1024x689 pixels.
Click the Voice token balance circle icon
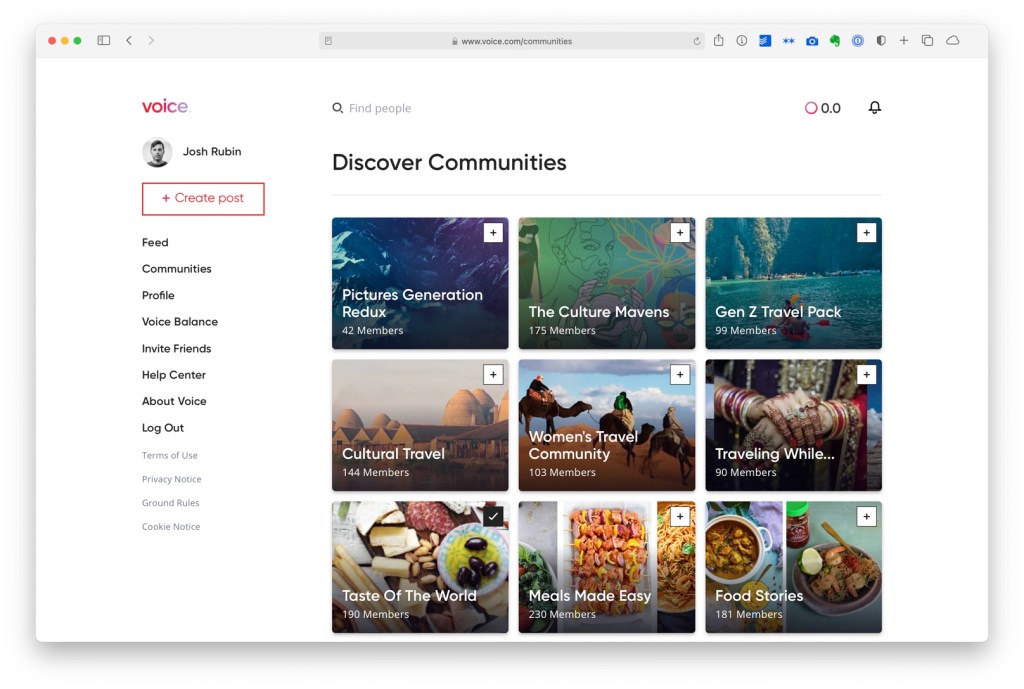point(811,108)
